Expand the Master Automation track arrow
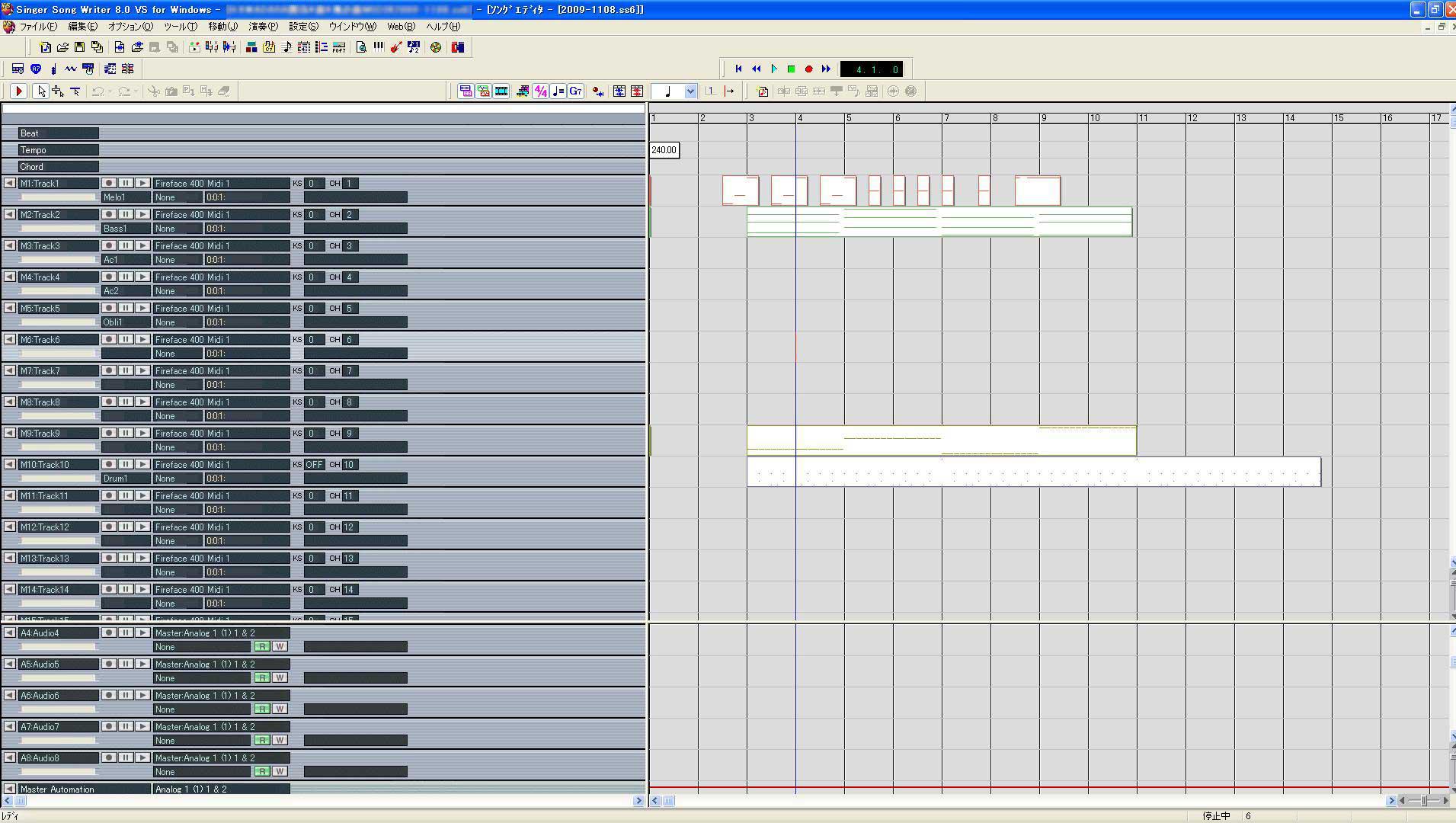The width and height of the screenshot is (1456, 823). point(9,789)
